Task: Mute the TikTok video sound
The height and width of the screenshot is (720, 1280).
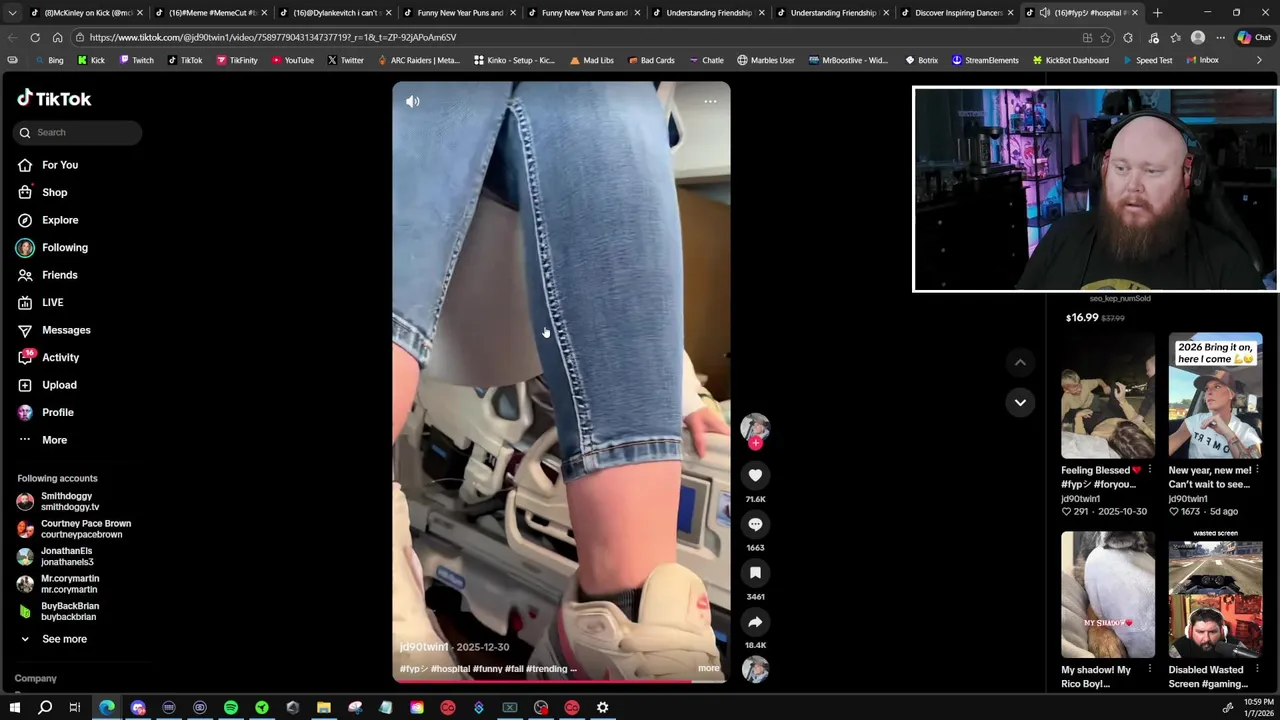Action: point(413,101)
